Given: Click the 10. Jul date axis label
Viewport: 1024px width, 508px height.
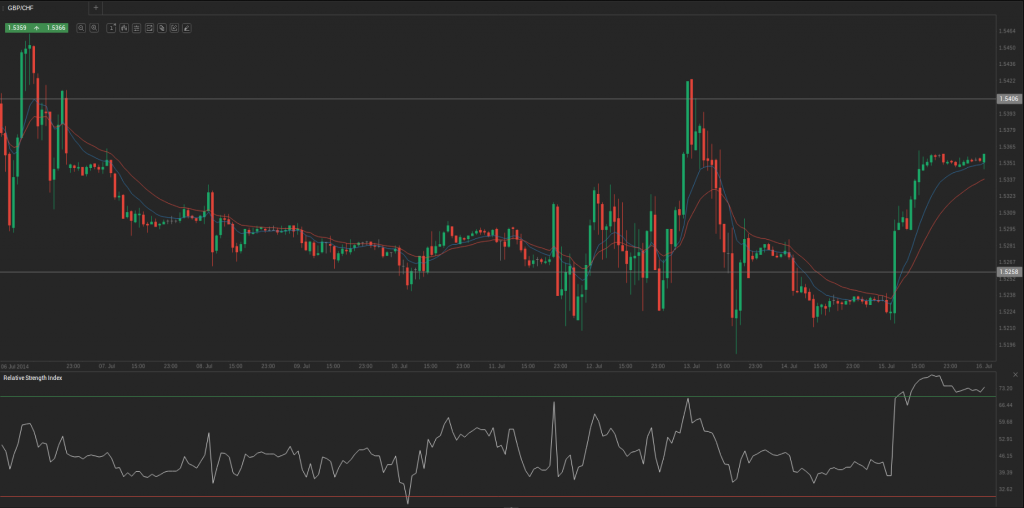Looking at the screenshot, I should (399, 366).
